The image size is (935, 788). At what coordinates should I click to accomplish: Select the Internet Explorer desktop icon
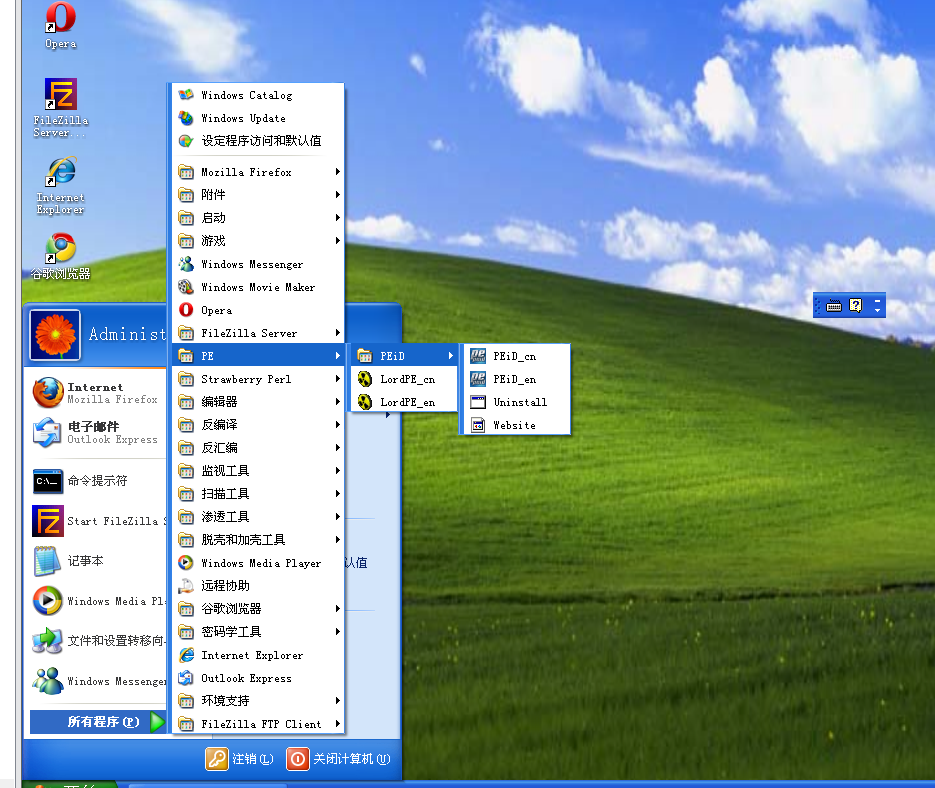[x=61, y=186]
